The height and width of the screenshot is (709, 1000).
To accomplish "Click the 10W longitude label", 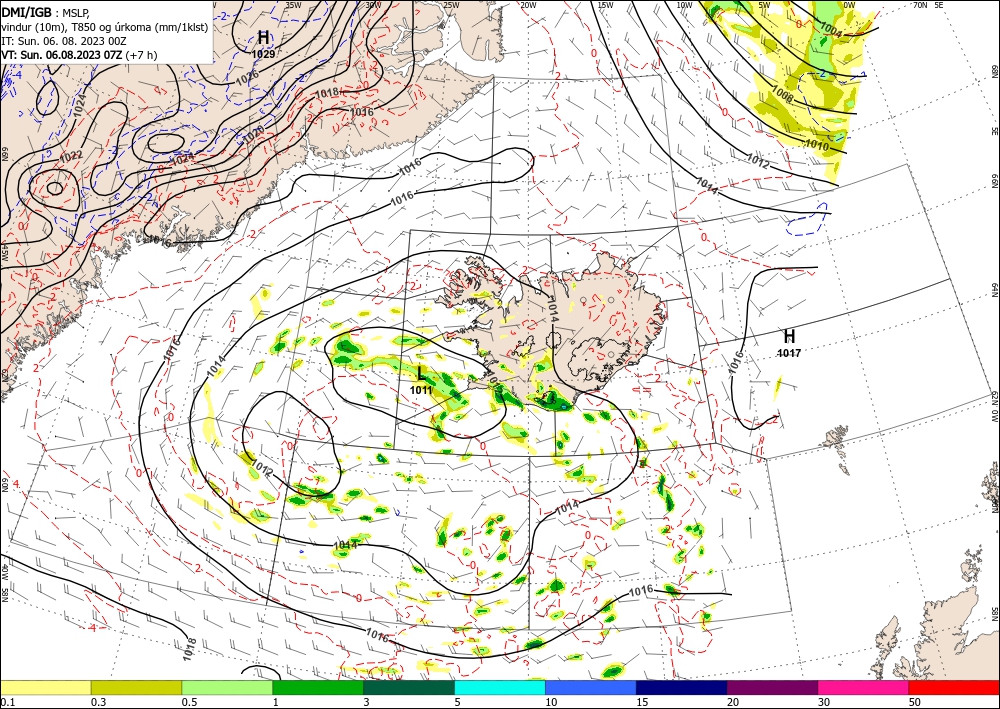I will point(684,5).
